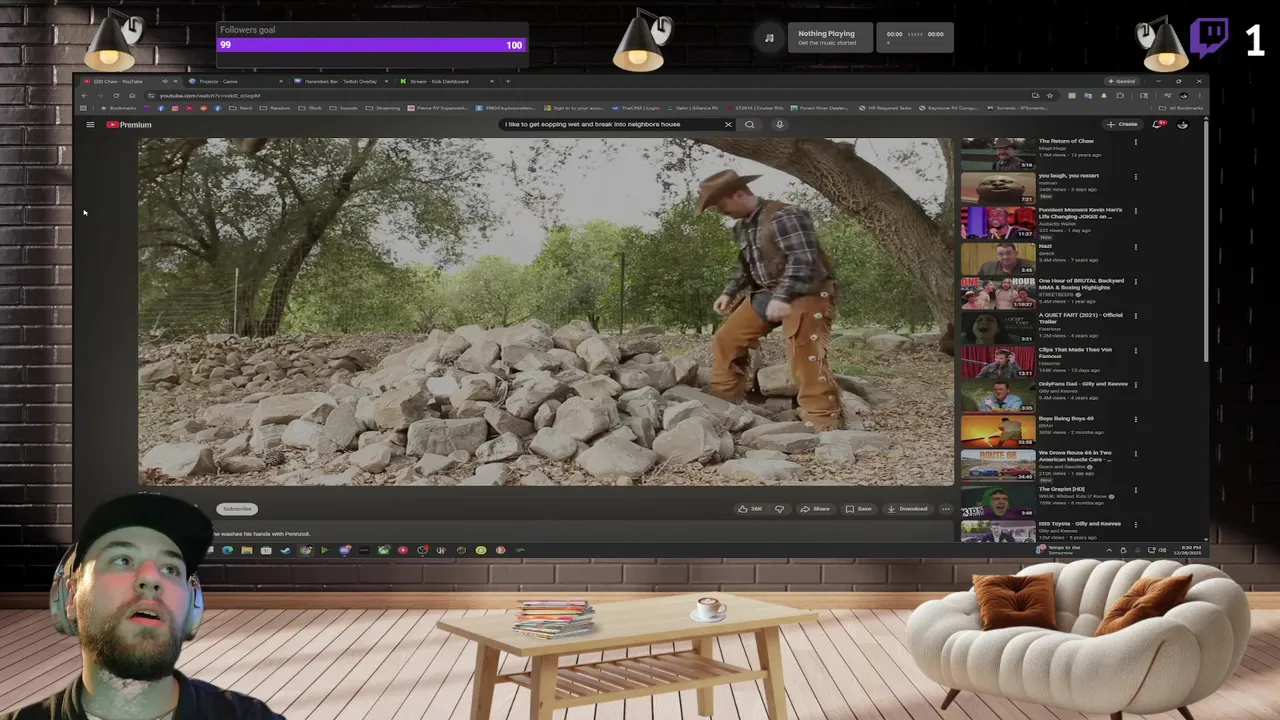
Task: Download the current video
Action: [x=908, y=509]
